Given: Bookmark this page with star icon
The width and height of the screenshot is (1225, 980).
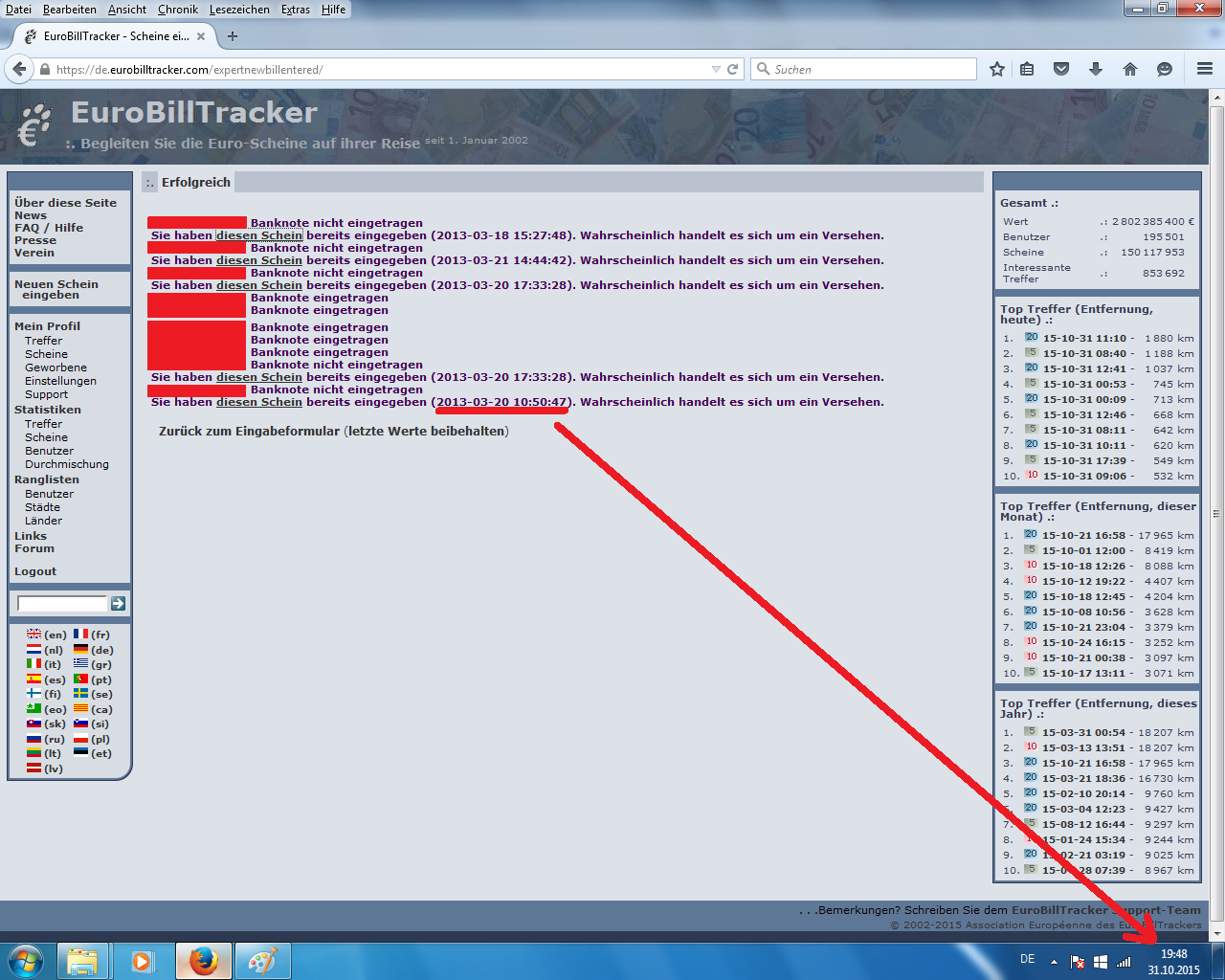Looking at the screenshot, I should point(997,69).
